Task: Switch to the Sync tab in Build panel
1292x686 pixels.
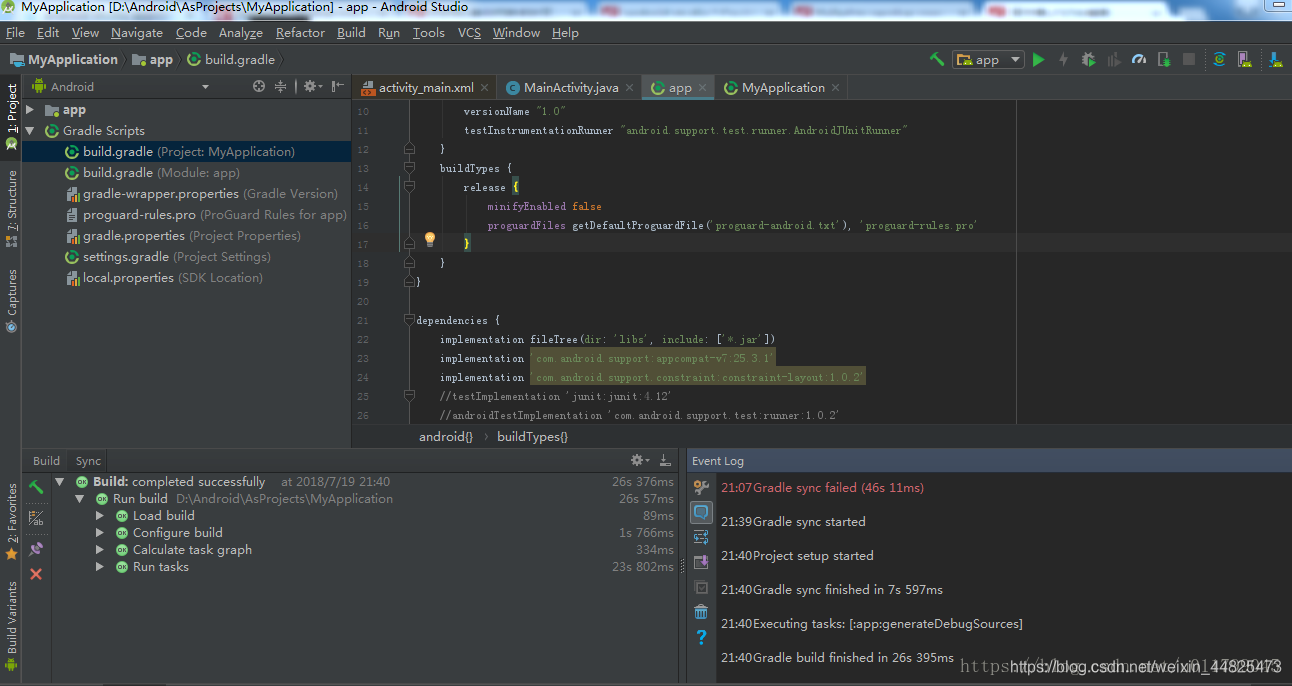Action: [x=88, y=461]
